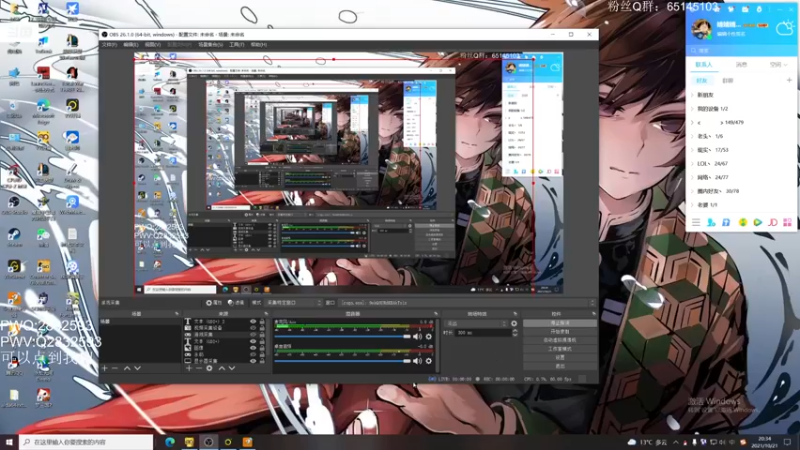Open the 场景集合(S) menu
Image resolution: width=800 pixels, height=450 pixels.
pyautogui.click(x=210, y=45)
